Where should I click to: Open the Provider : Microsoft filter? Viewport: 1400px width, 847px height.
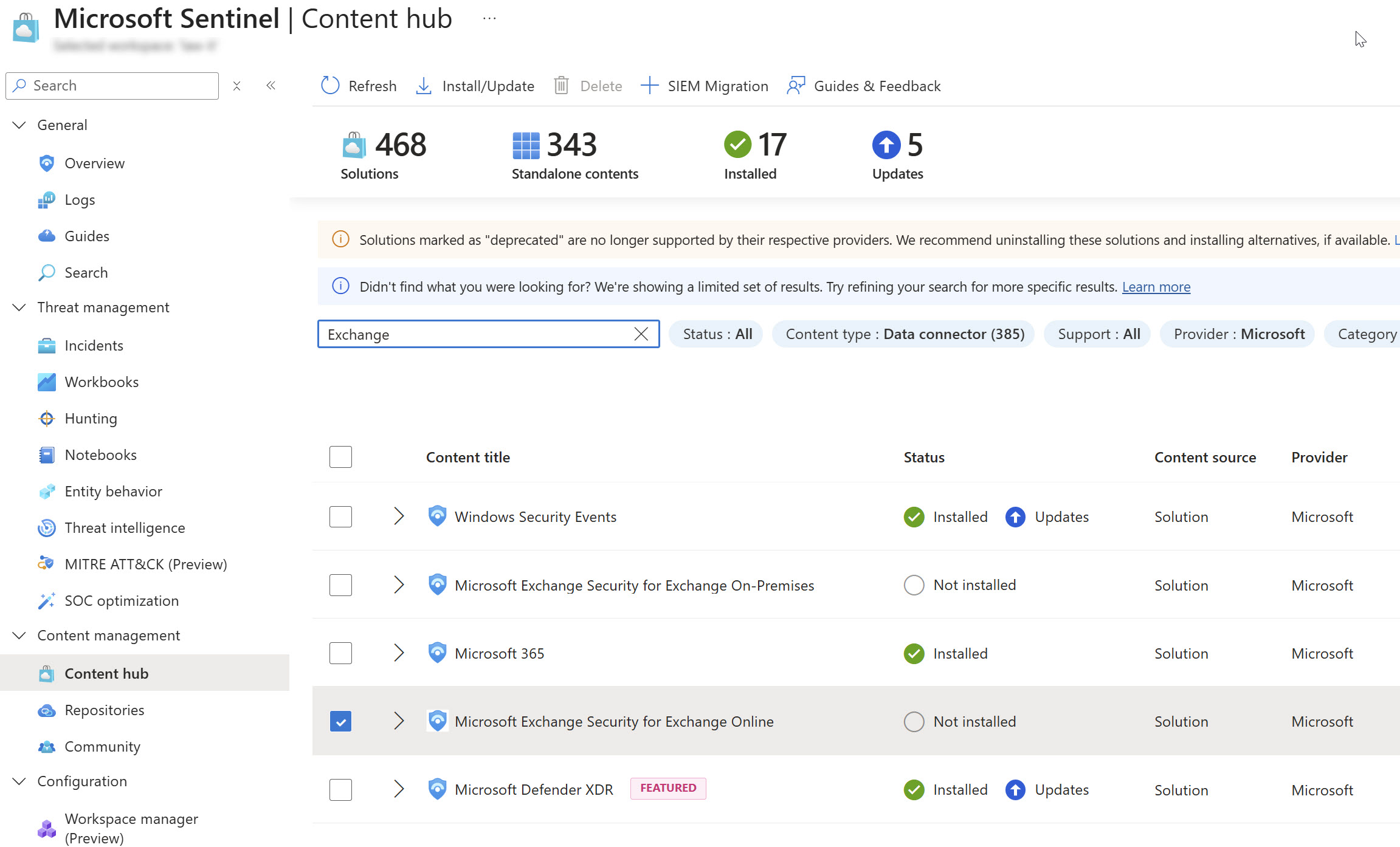[x=1238, y=334]
